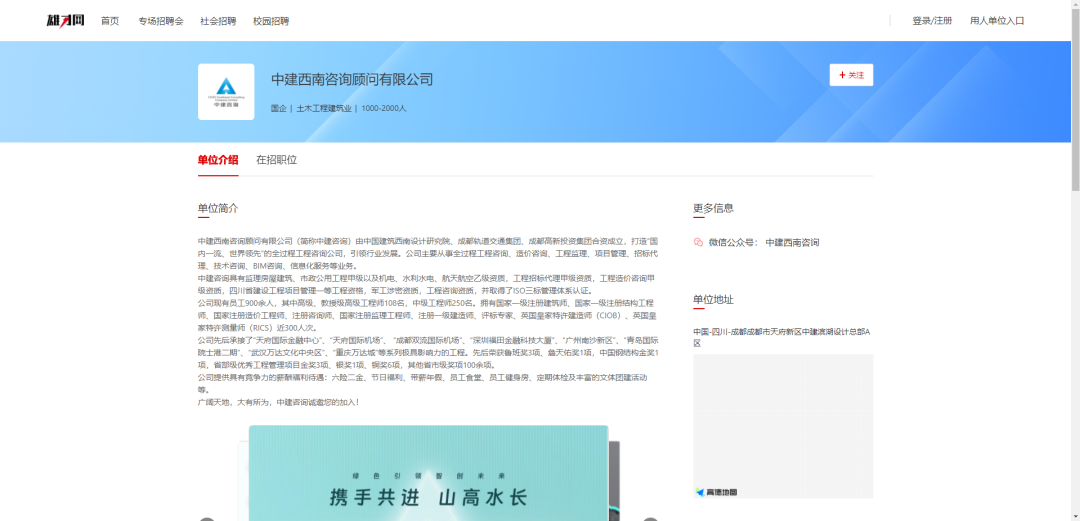The height and width of the screenshot is (521, 1080).
Task: Open 专场招聘会 in top navigation
Action: (161, 21)
